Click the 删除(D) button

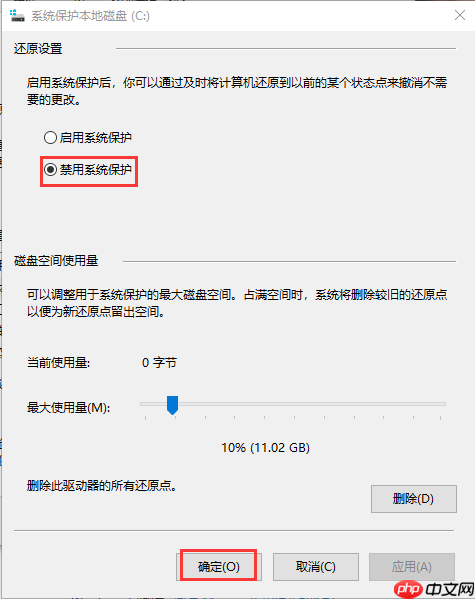click(413, 499)
